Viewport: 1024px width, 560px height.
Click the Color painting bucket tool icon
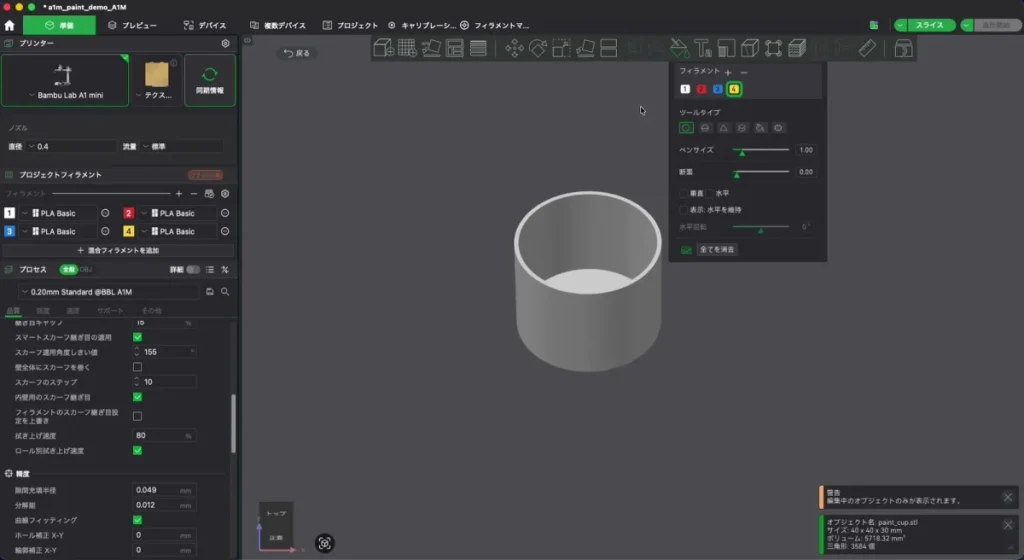point(679,48)
